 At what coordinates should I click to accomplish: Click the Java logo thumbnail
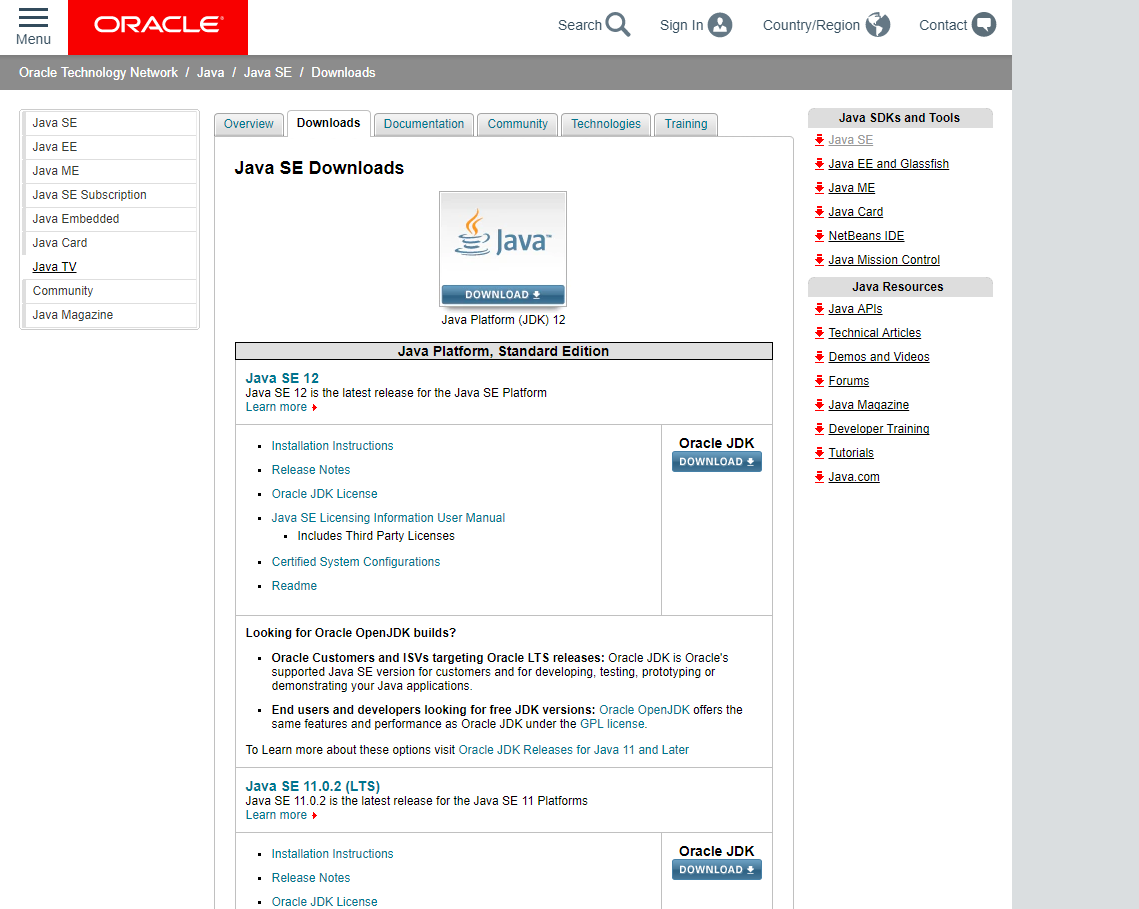tap(503, 240)
